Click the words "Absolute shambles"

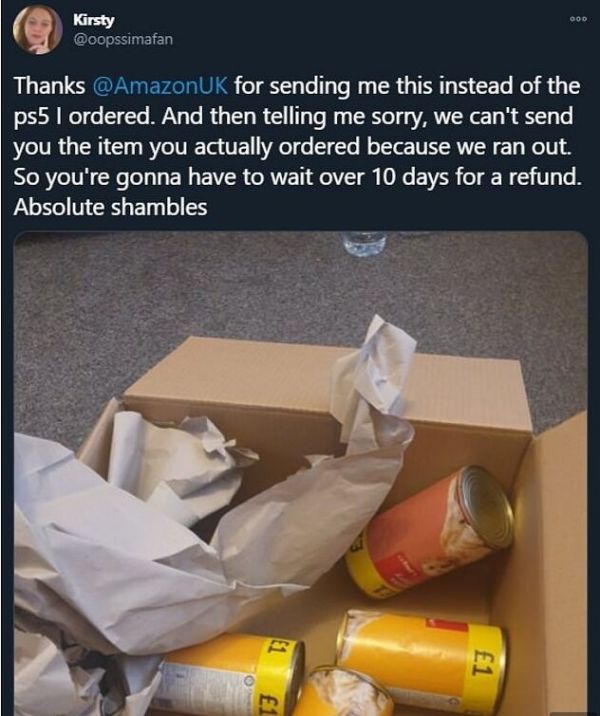pos(111,207)
